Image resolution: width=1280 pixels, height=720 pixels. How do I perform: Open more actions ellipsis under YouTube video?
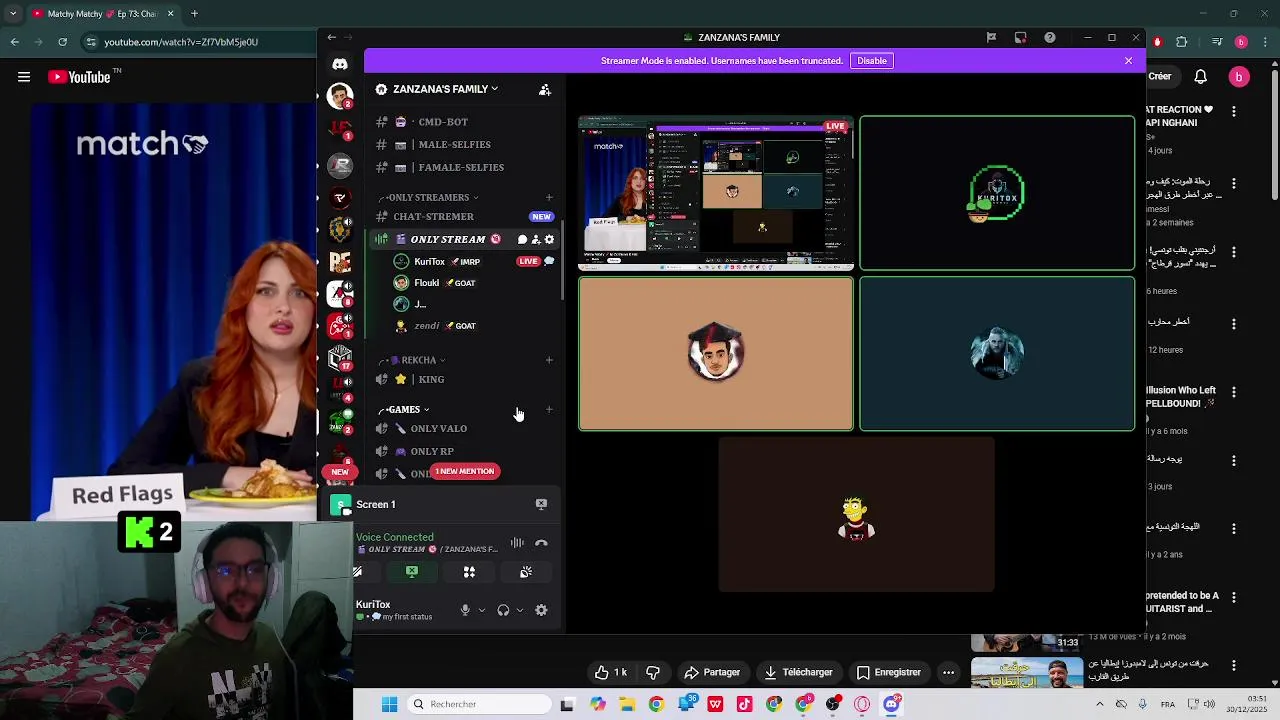click(948, 672)
